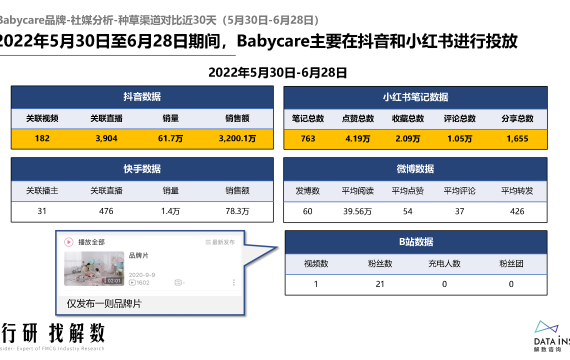Click the 最新发布 sort icon
570x360 pixels.
pos(208,242)
